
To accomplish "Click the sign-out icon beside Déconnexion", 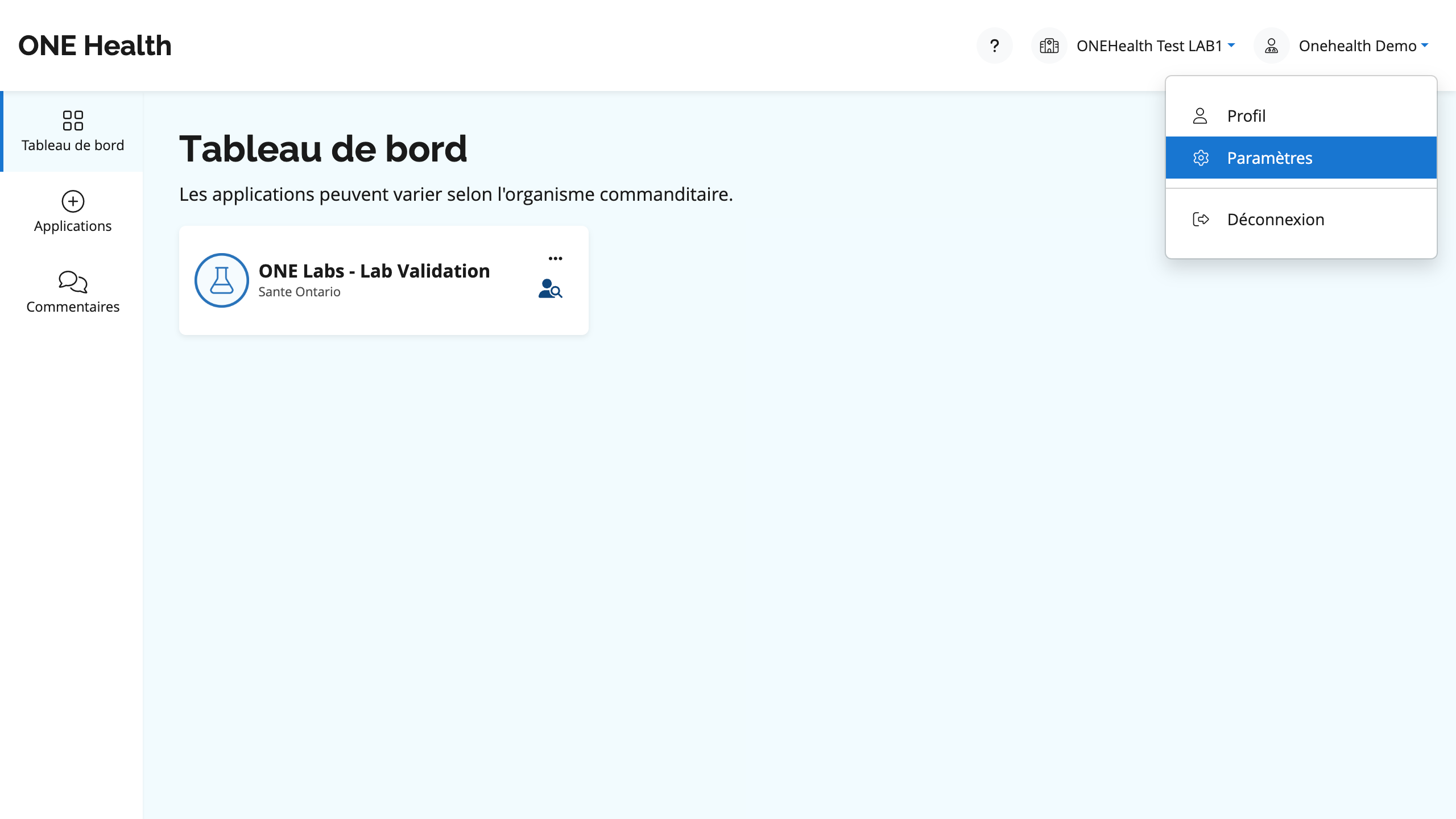I will point(1201,219).
